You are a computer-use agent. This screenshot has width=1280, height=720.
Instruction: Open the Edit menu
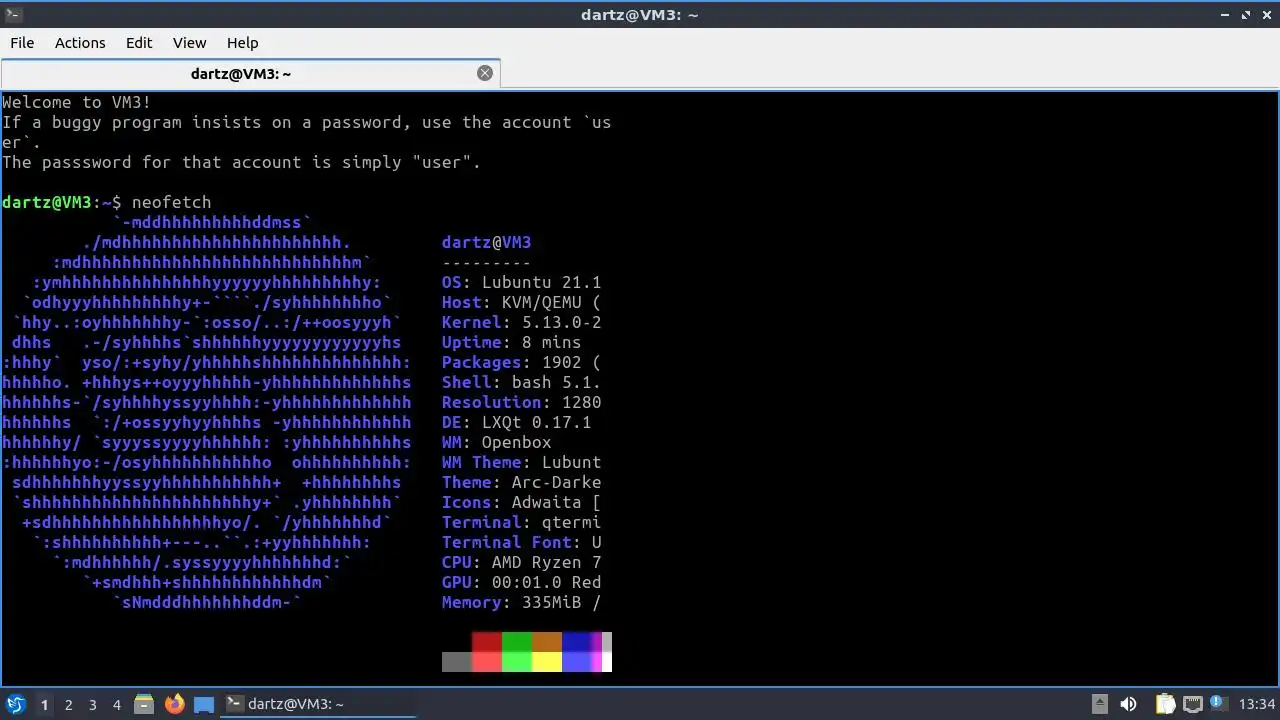coord(139,43)
